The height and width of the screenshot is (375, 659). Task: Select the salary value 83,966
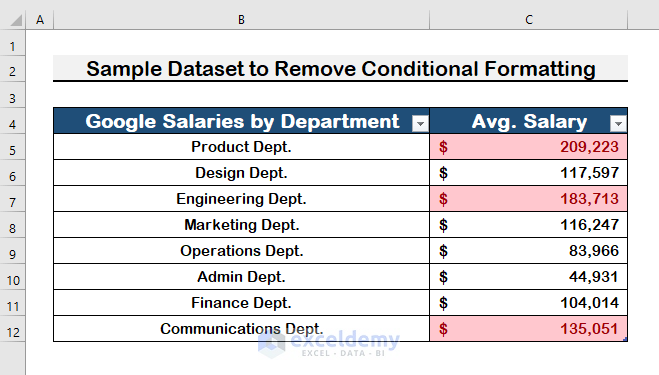pyautogui.click(x=529, y=251)
